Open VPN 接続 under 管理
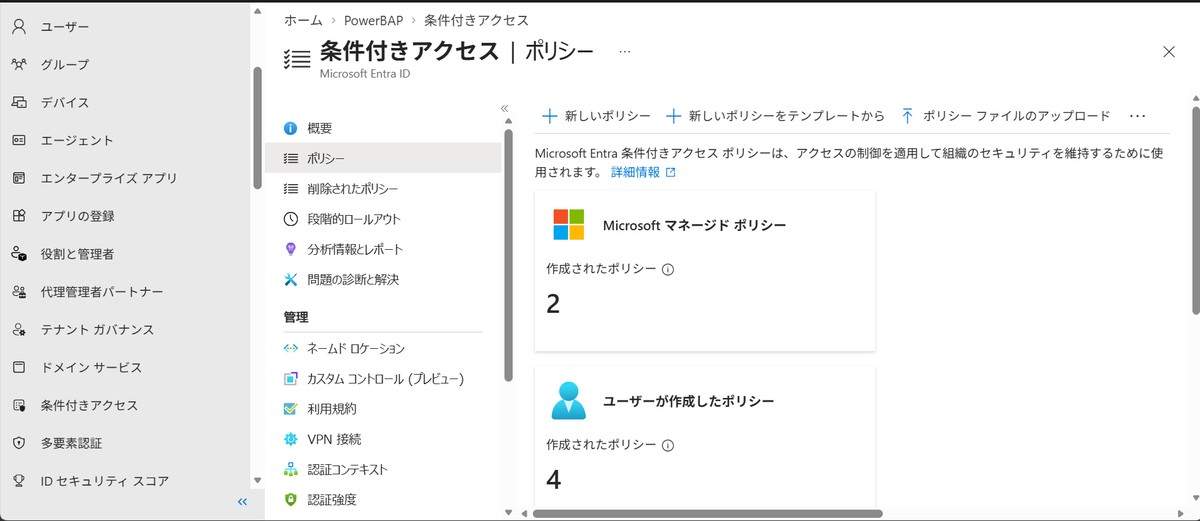 click(x=383, y=439)
